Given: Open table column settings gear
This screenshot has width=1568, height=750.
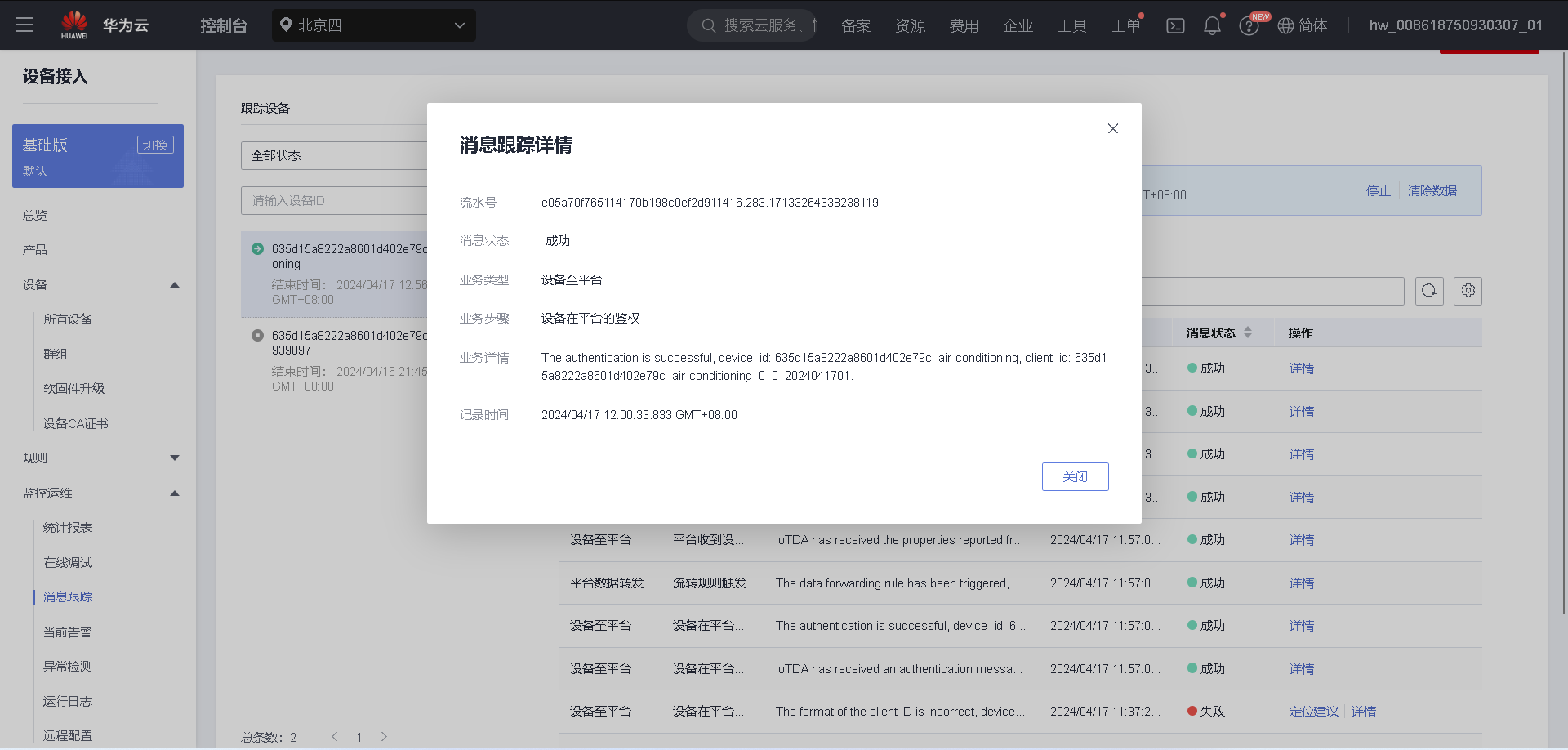Looking at the screenshot, I should (x=1468, y=291).
